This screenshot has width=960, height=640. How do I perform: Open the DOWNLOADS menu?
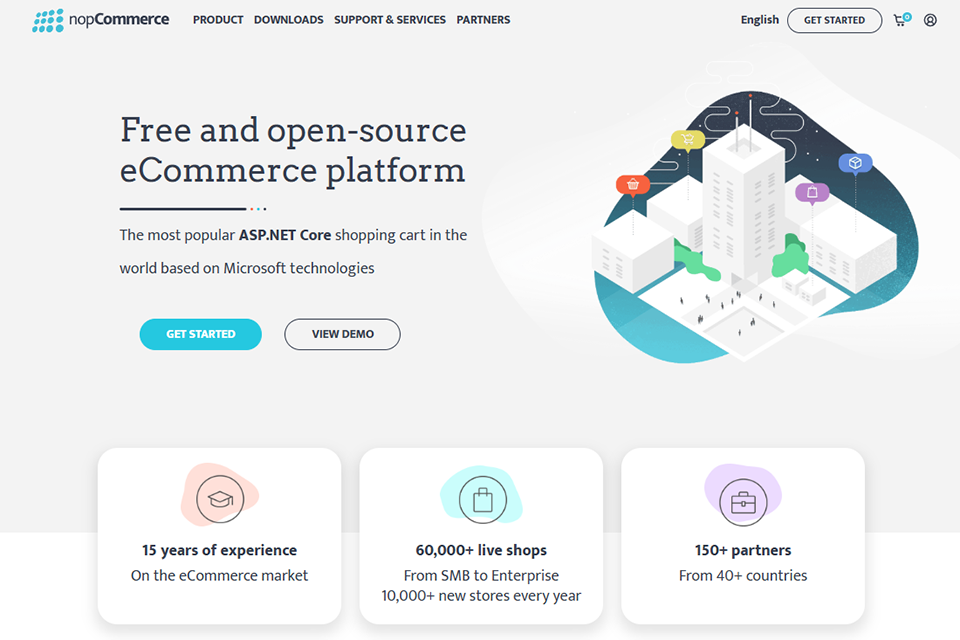[x=288, y=20]
